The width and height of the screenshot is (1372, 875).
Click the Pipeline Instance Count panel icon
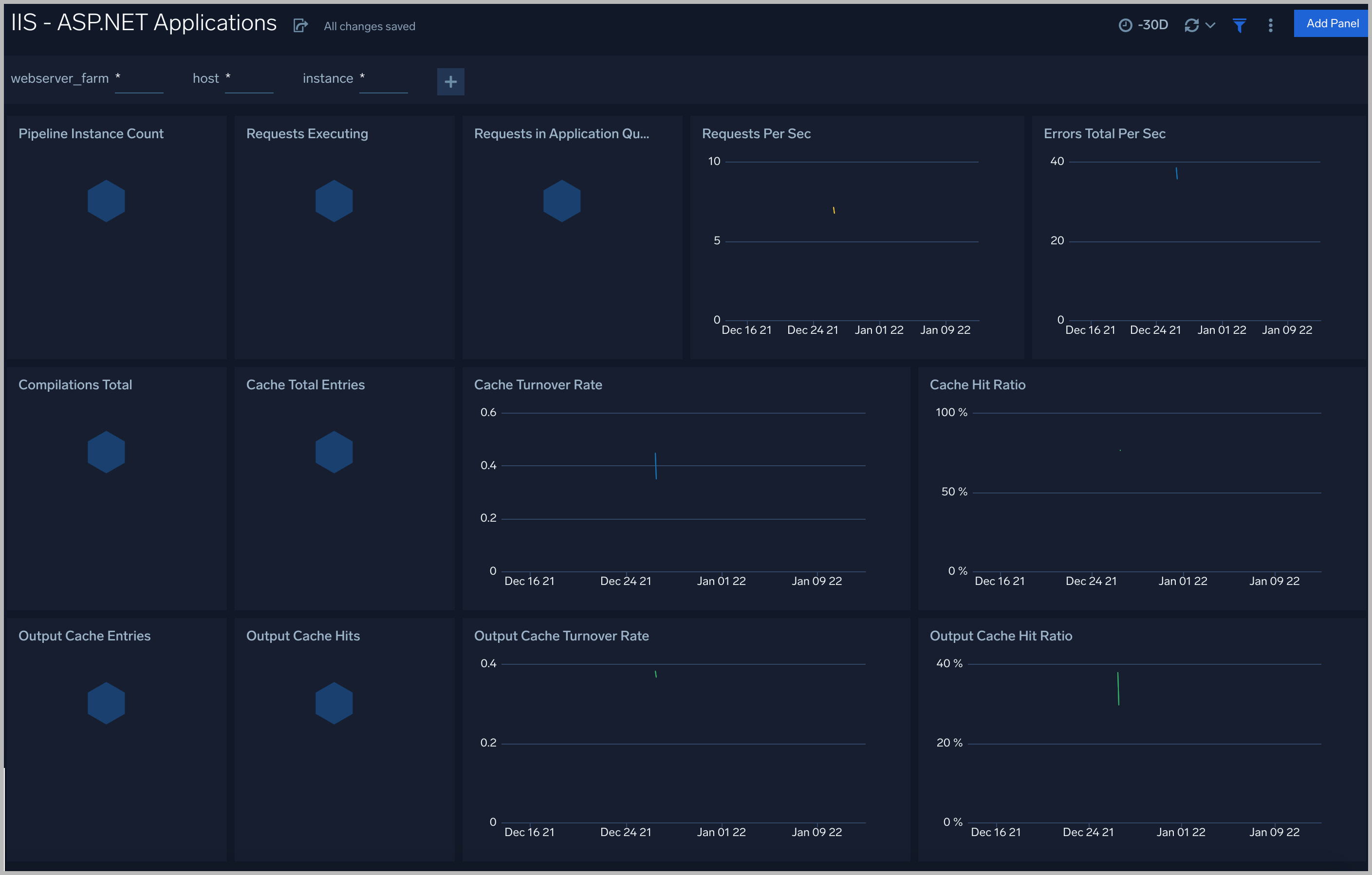[x=106, y=201]
